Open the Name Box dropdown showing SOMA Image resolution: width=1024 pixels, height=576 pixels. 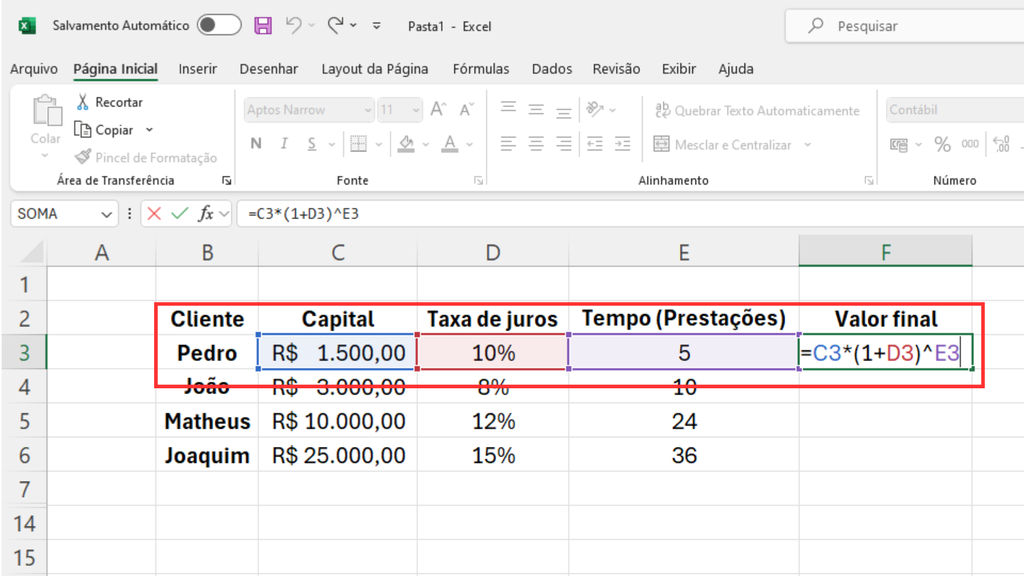(x=104, y=213)
